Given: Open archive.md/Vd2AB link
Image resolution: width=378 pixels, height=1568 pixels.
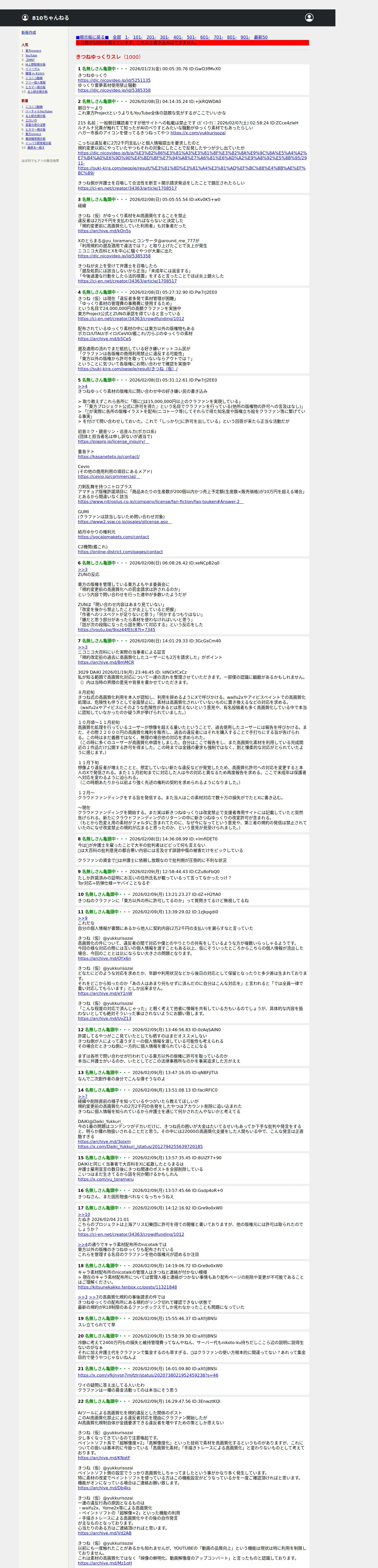Looking at the screenshot, I should click(x=105, y=1533).
